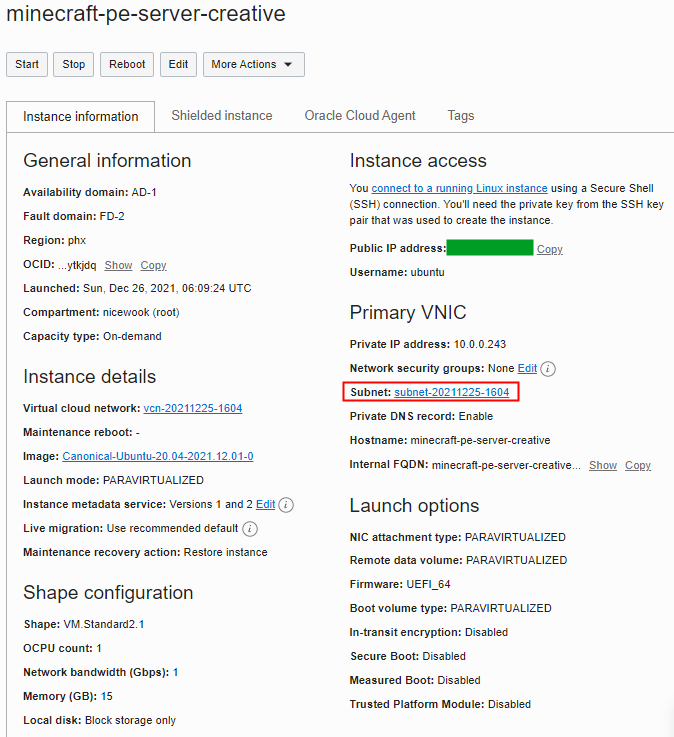
Task: Open the Oracle Cloud Agent tab
Action: pos(360,116)
